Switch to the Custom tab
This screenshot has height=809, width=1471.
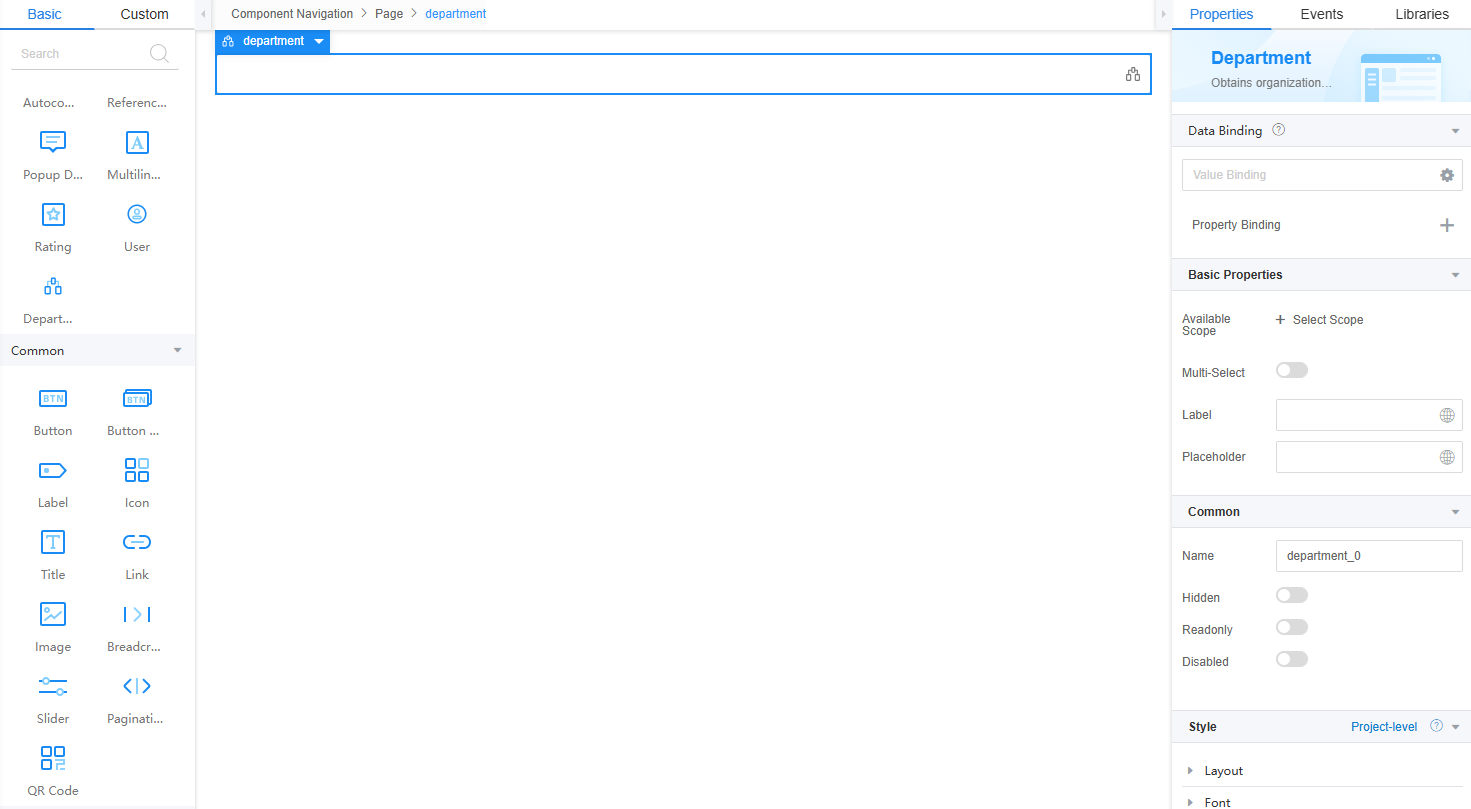tap(144, 14)
